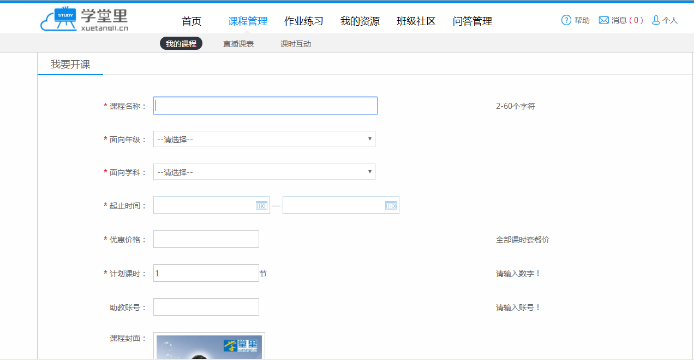The image size is (695, 360).
Task: Switch to the 直播课表 sub-tab
Action: point(238,44)
